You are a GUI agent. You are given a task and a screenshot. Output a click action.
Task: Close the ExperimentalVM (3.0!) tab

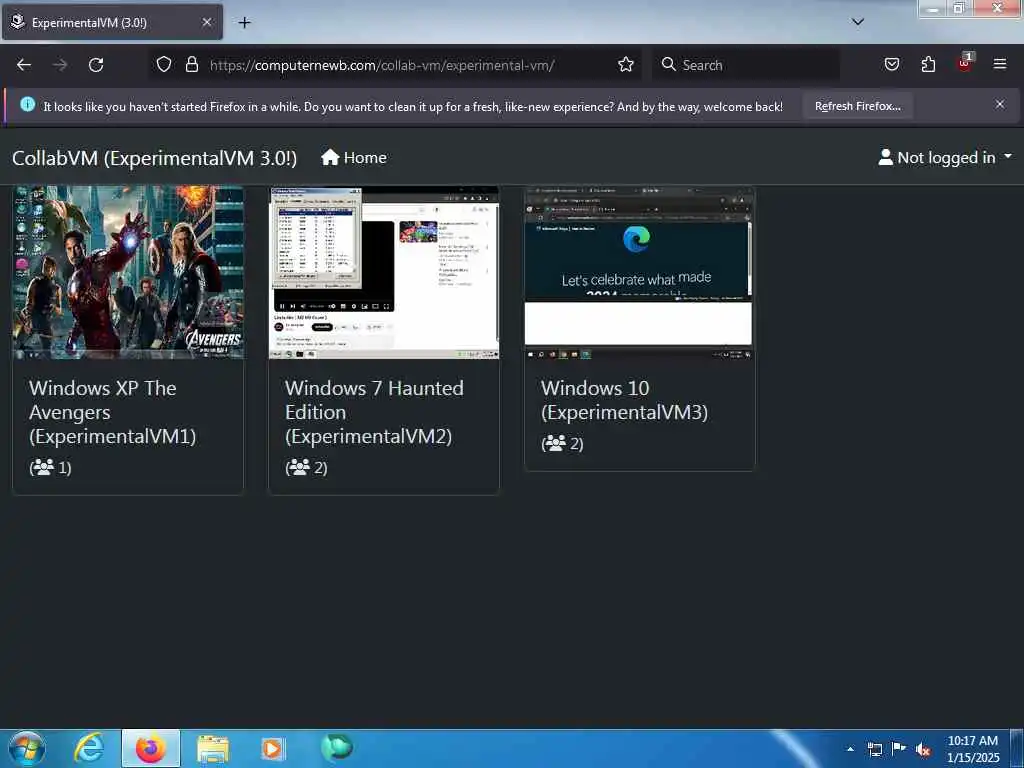pyautogui.click(x=206, y=22)
